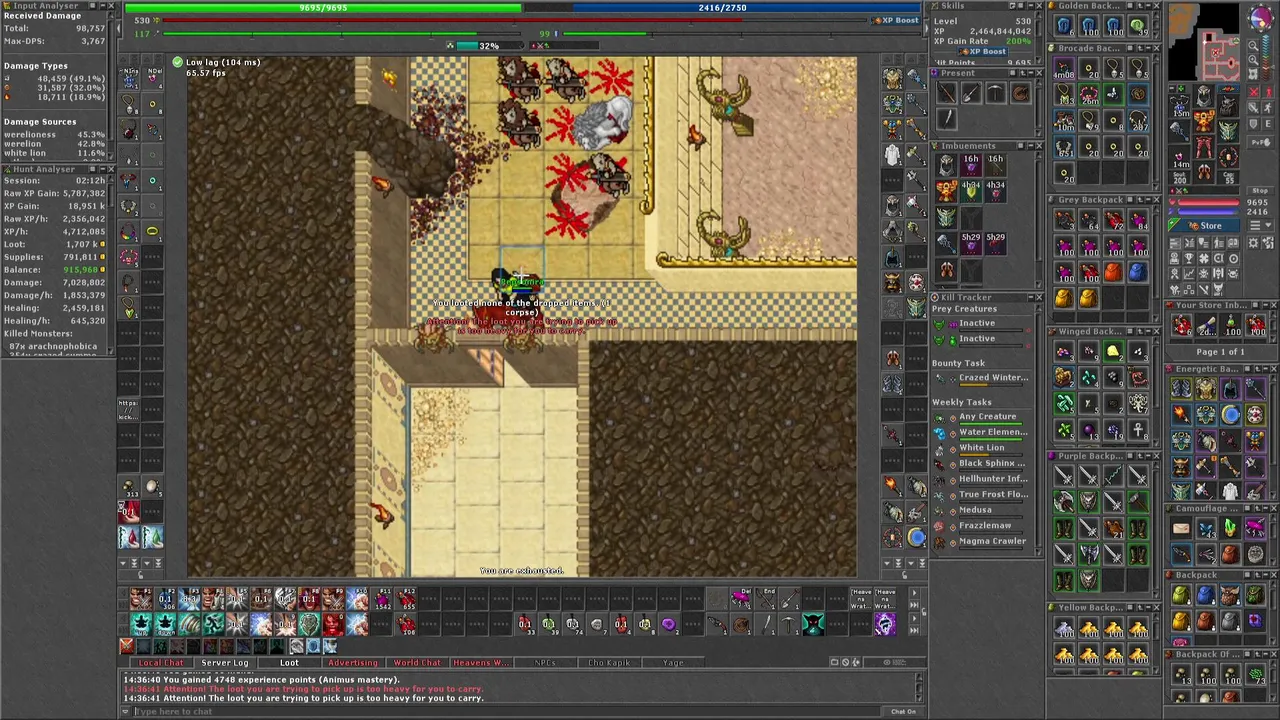Click the purple swirl spell on action bar

coord(884,625)
